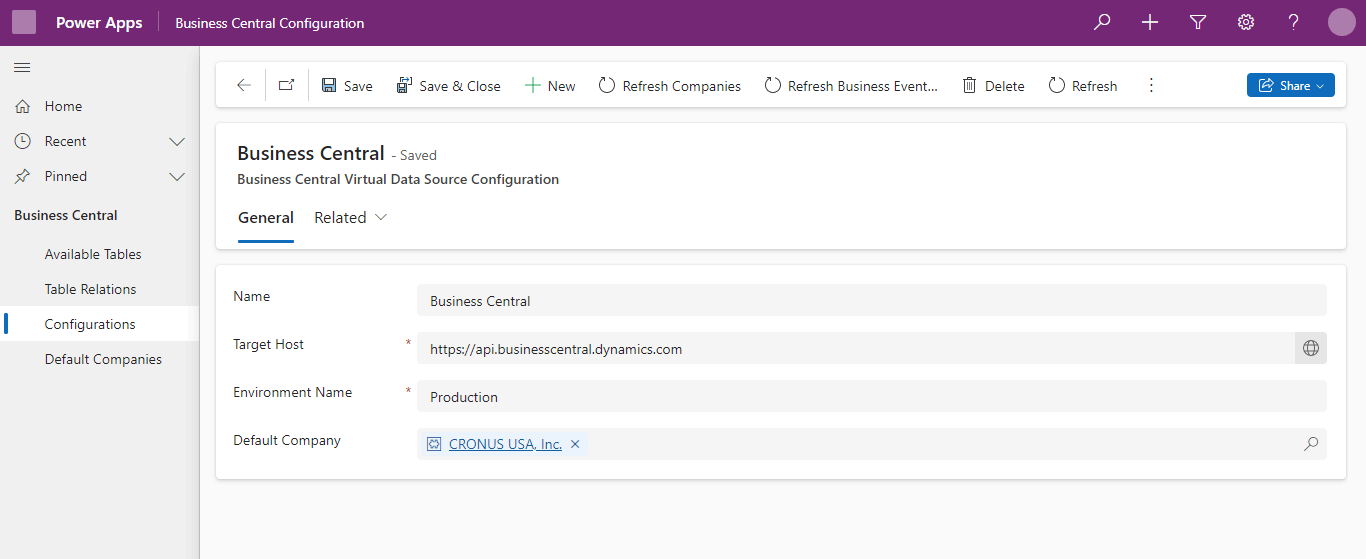Viewport: 1366px width, 559px height.
Task: Click the help question mark icon
Action: point(1294,22)
